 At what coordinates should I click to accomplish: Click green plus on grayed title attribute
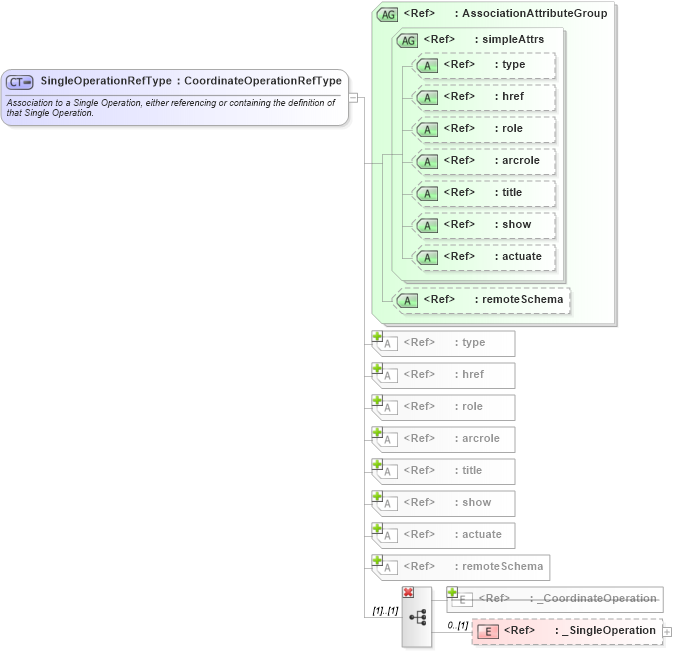pos(377,464)
